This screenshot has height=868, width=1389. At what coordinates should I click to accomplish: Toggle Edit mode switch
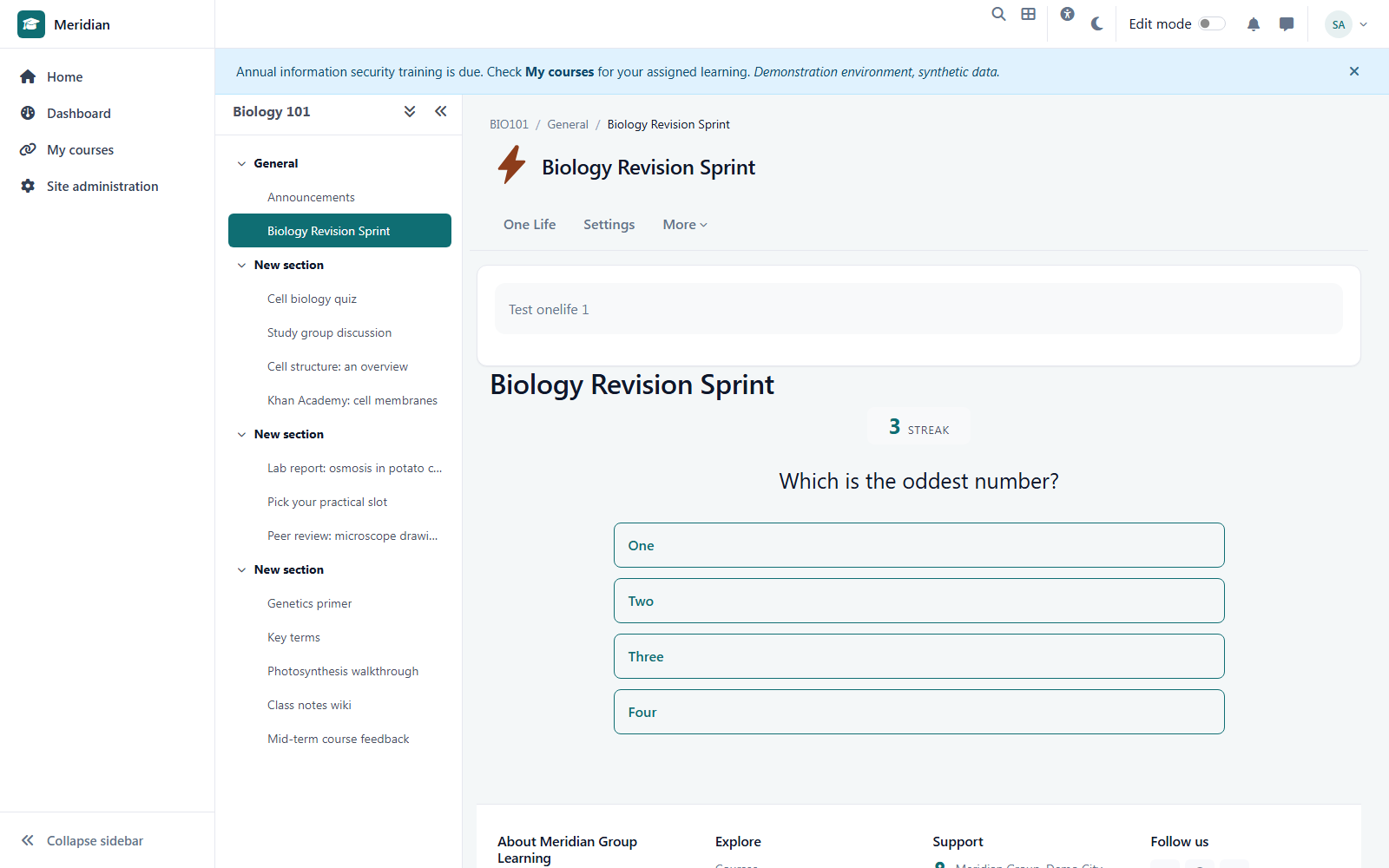[1212, 23]
